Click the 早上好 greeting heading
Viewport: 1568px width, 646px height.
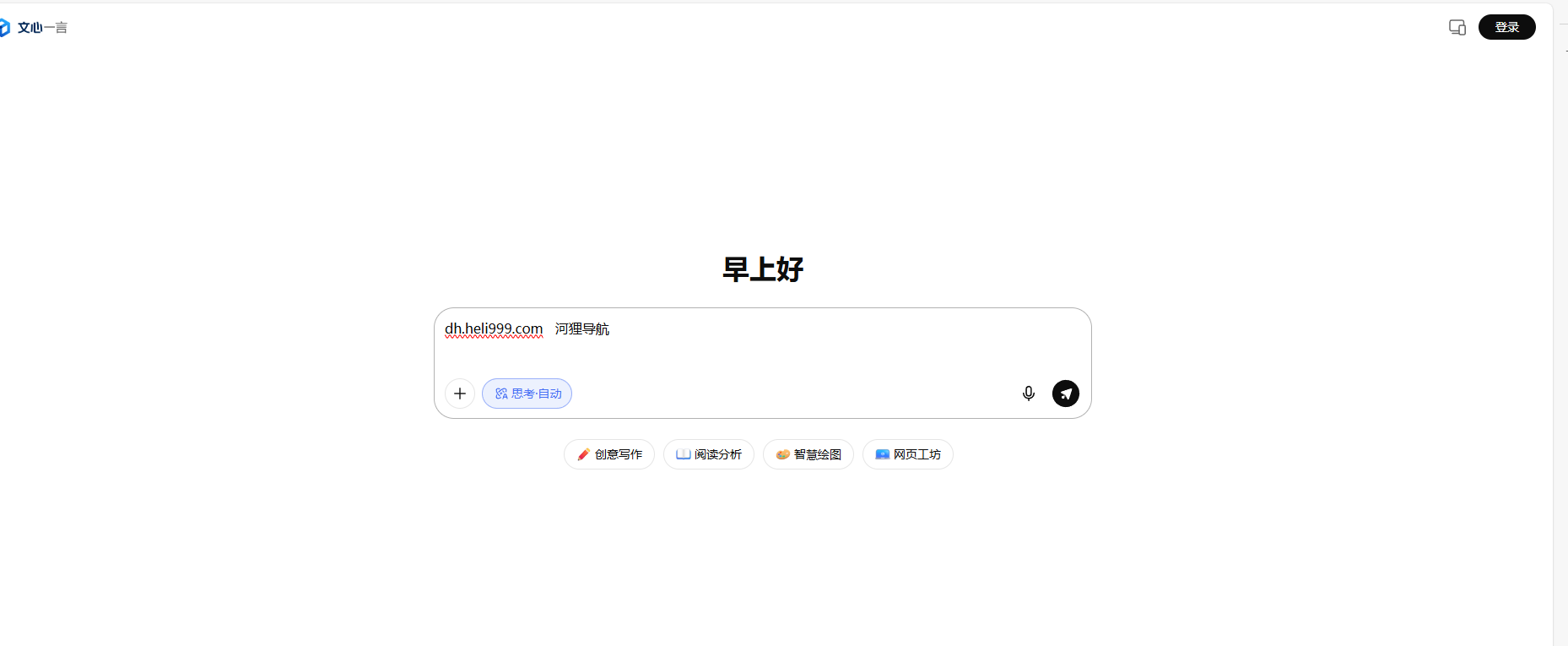coord(763,269)
